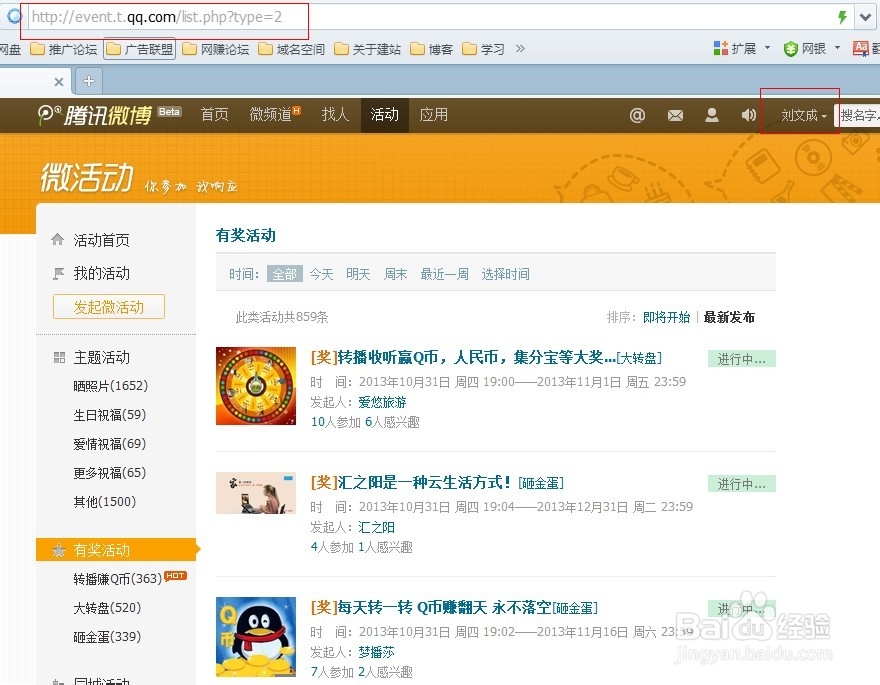Sort activities by 最新发布
This screenshot has width=880, height=685.
coord(729,318)
